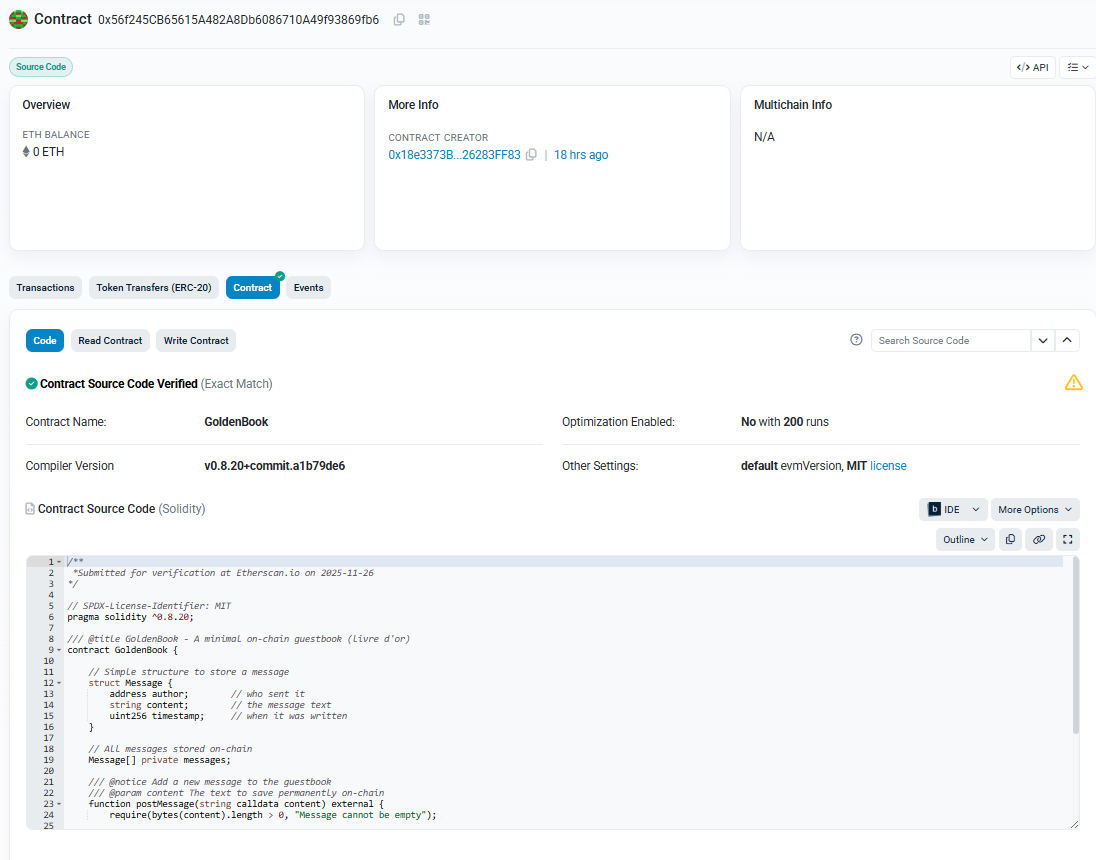Collapse the Message struct at line 12
Viewport: 1096px width, 860px height.
pos(59,683)
